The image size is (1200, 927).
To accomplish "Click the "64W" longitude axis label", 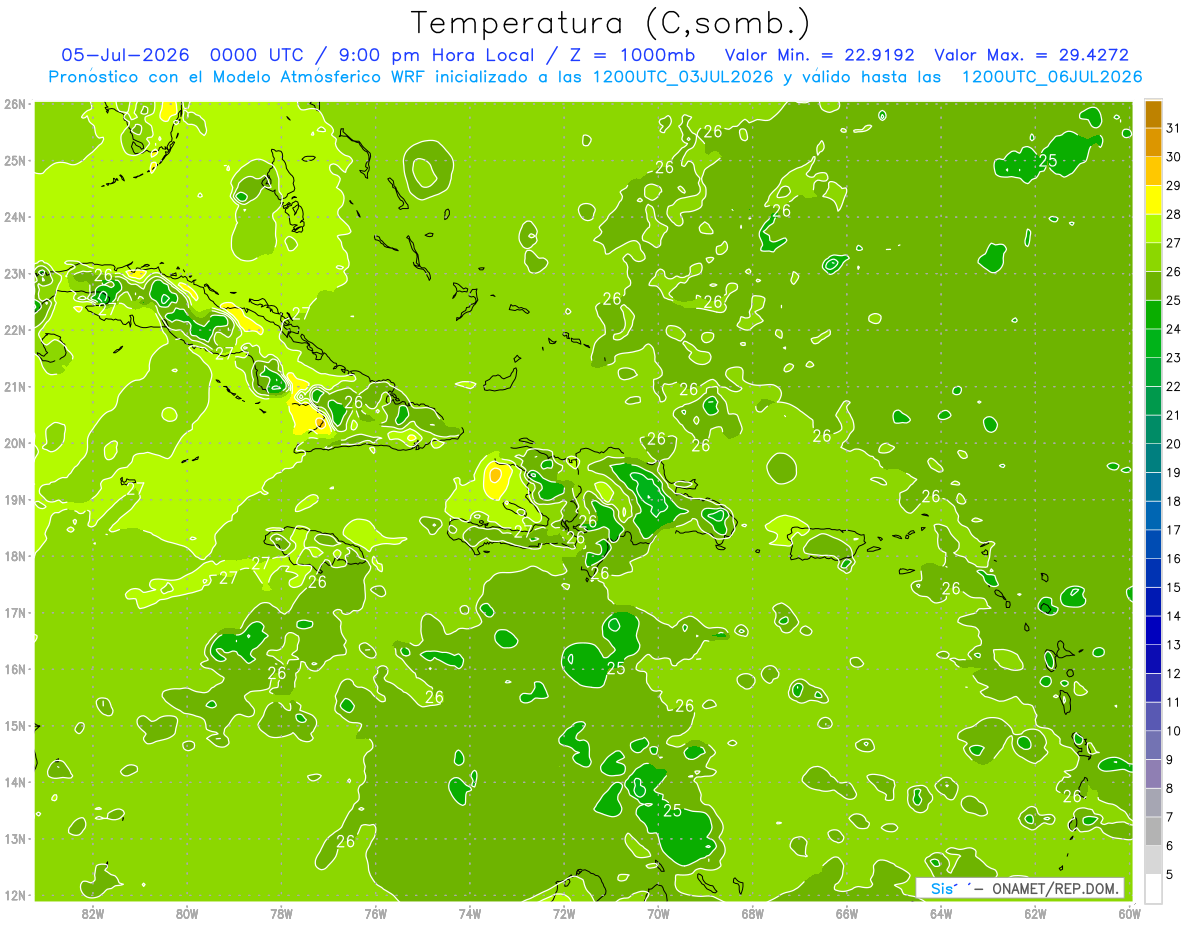I will [x=940, y=914].
